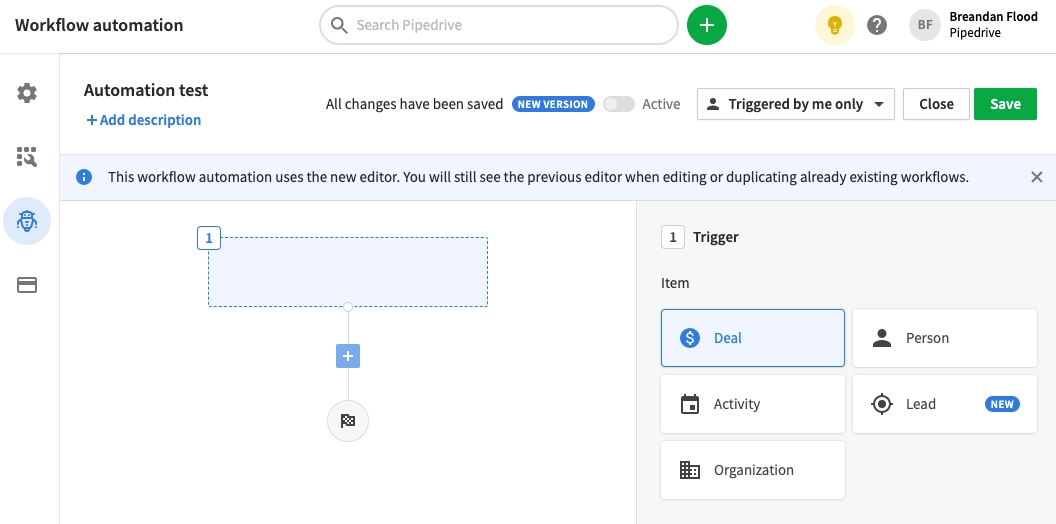
Task: Click the search magnifier icon
Action: [340, 26]
